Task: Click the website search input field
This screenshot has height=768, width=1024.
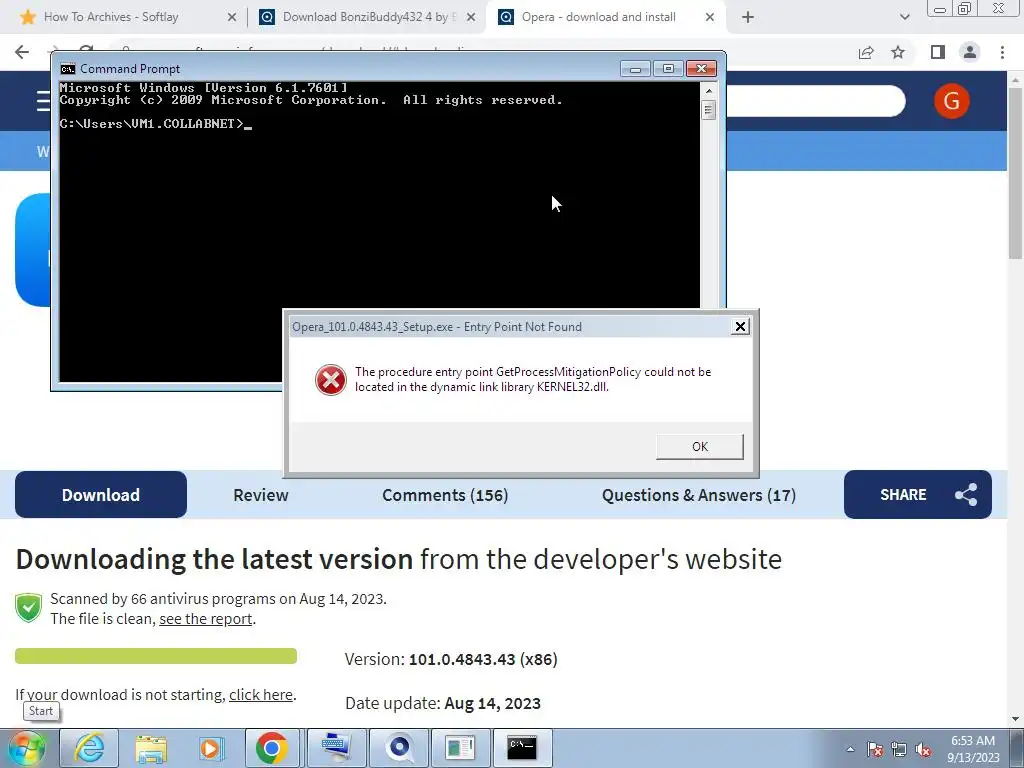Action: click(816, 101)
